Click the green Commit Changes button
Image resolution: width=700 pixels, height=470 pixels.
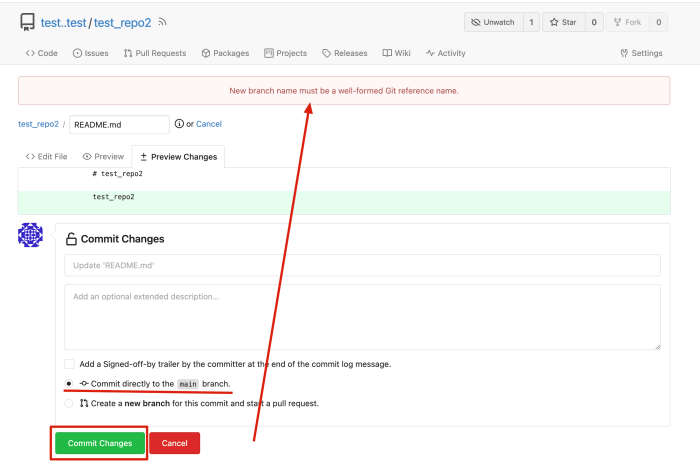tap(100, 443)
